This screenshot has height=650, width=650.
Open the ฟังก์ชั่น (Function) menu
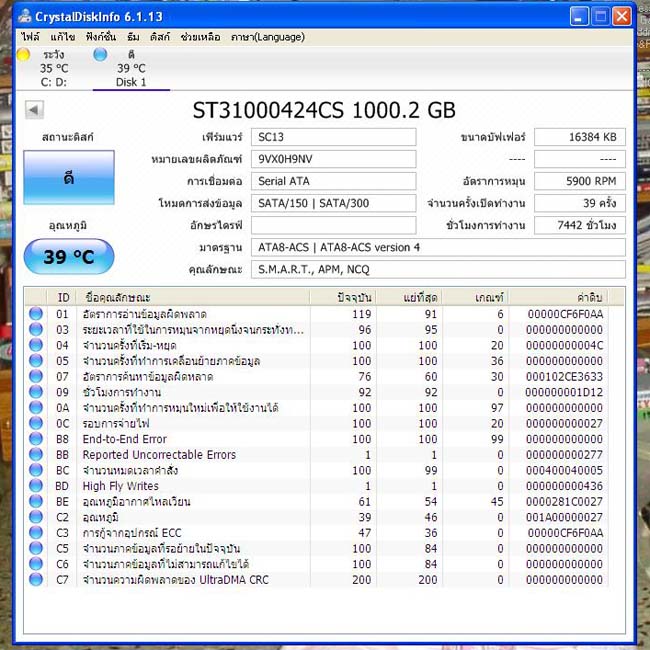[101, 37]
